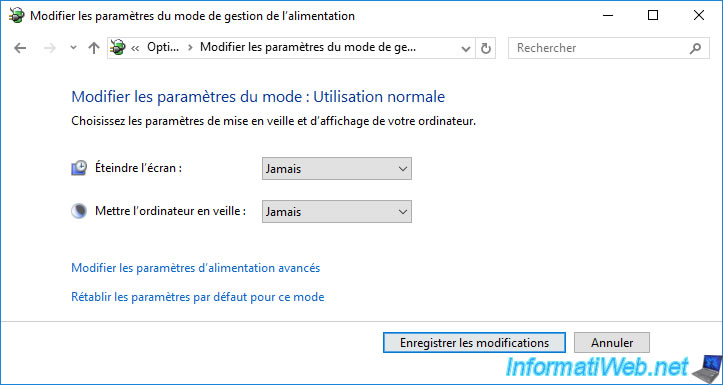Image resolution: width=723 pixels, height=385 pixels.
Task: Open the "Mettre l'ordinateur en veille" dropdown
Action: (337, 212)
